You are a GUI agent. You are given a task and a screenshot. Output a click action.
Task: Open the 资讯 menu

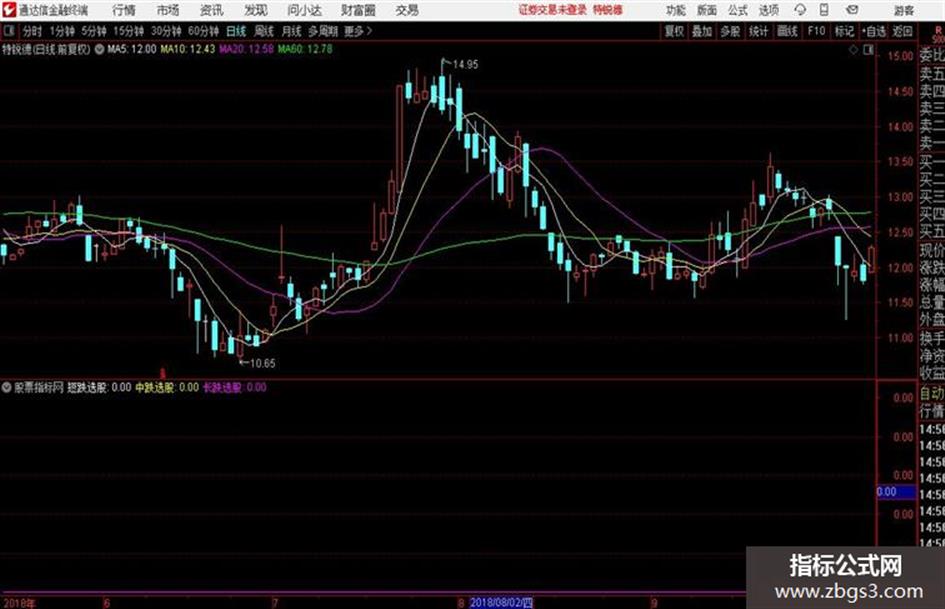212,10
